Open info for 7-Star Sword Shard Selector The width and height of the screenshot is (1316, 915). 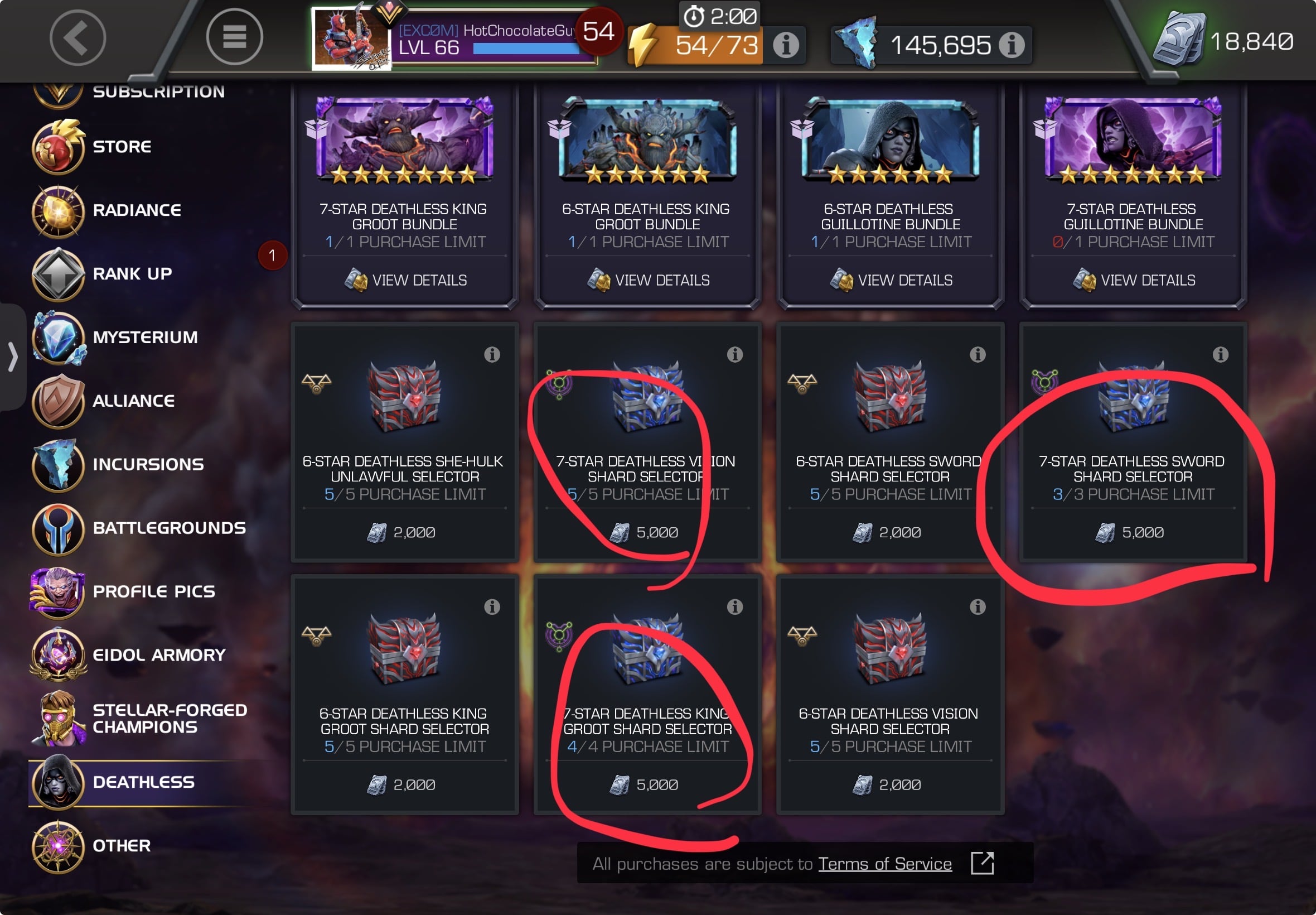[1220, 354]
